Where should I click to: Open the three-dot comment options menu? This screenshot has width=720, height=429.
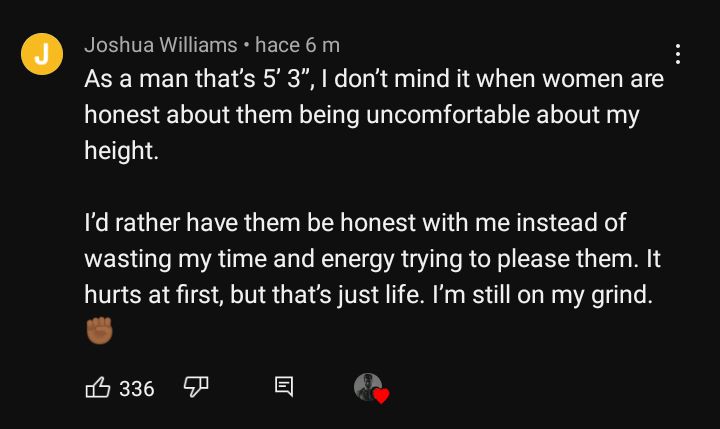pos(678,54)
